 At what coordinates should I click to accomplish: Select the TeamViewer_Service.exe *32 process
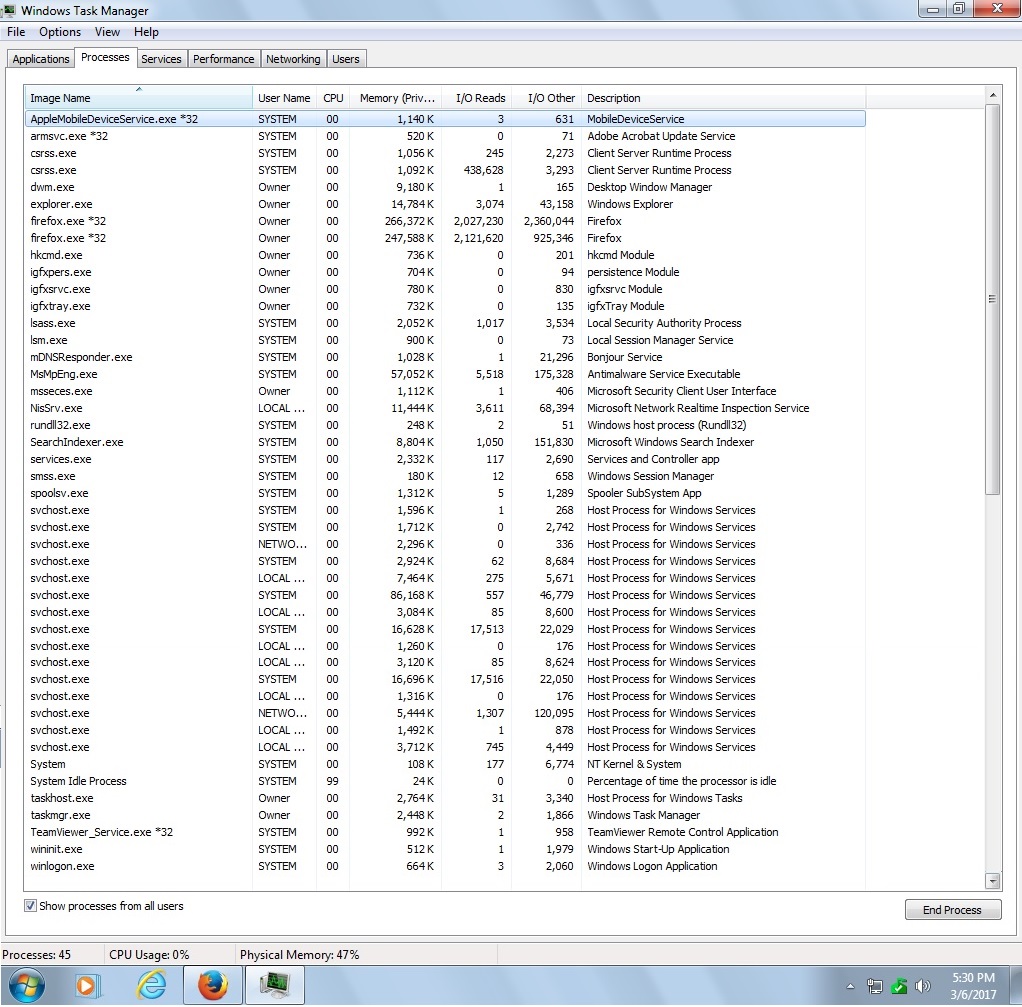click(445, 832)
